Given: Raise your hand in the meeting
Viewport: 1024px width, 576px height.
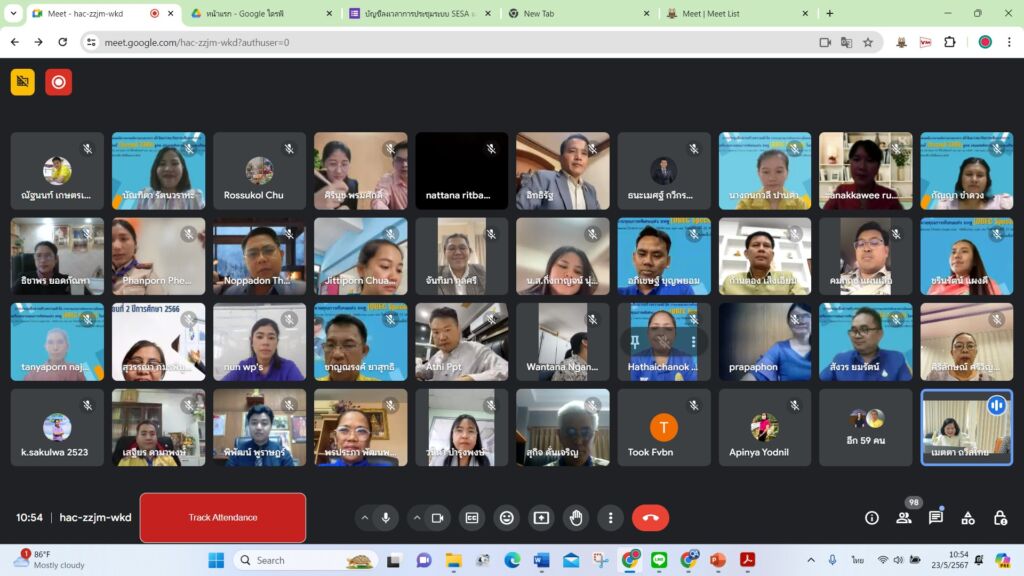Looking at the screenshot, I should point(576,517).
